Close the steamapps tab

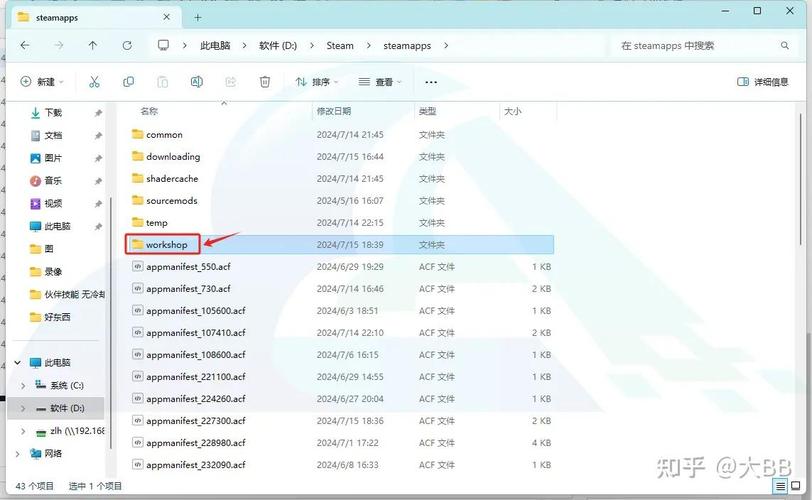pyautogui.click(x=166, y=17)
